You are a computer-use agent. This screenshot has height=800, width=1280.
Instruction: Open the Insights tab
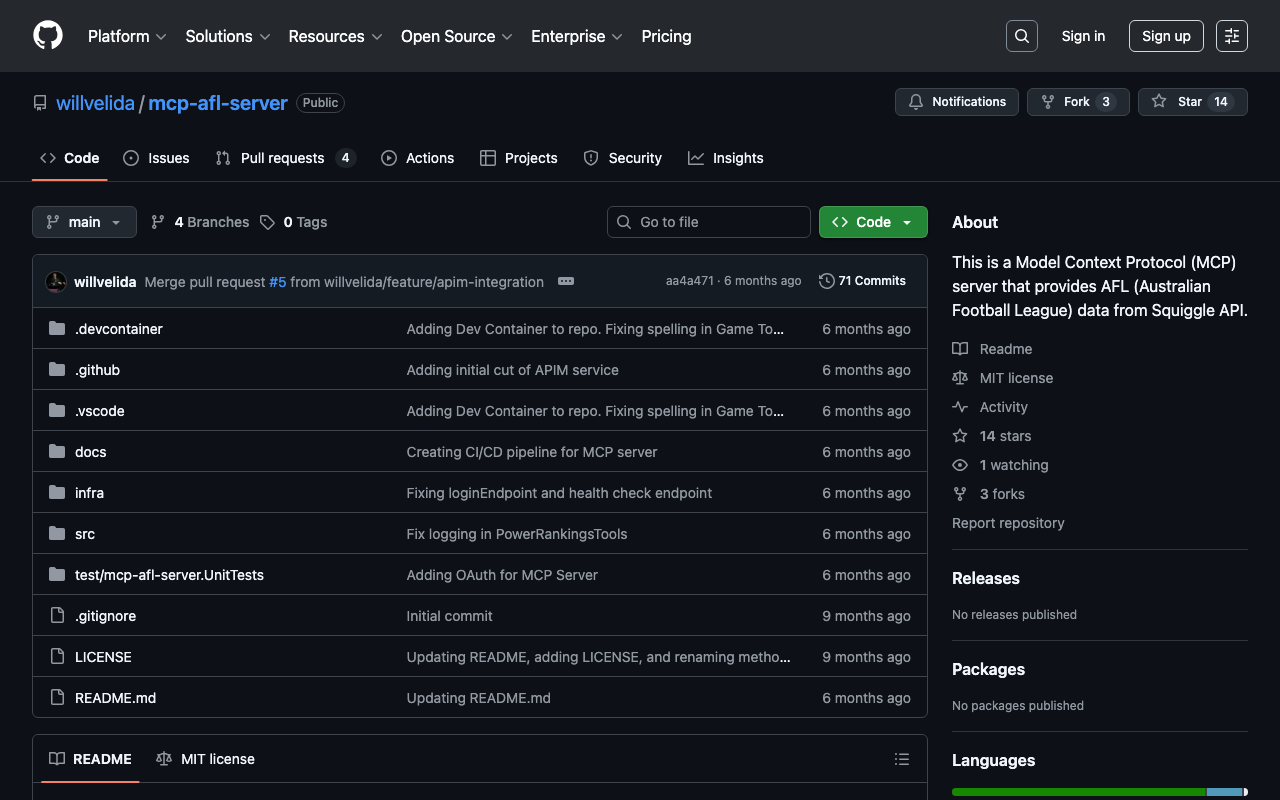tap(726, 158)
